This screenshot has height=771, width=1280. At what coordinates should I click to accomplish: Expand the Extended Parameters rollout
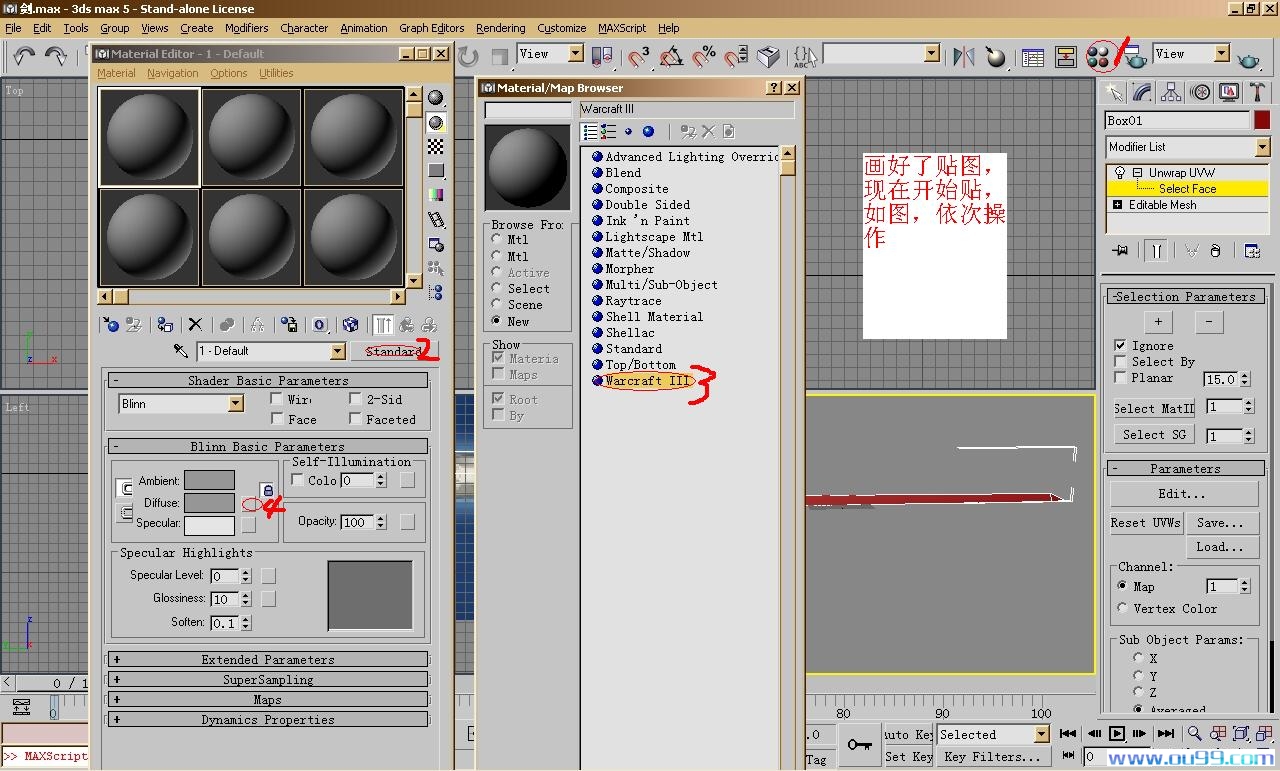pos(268,659)
